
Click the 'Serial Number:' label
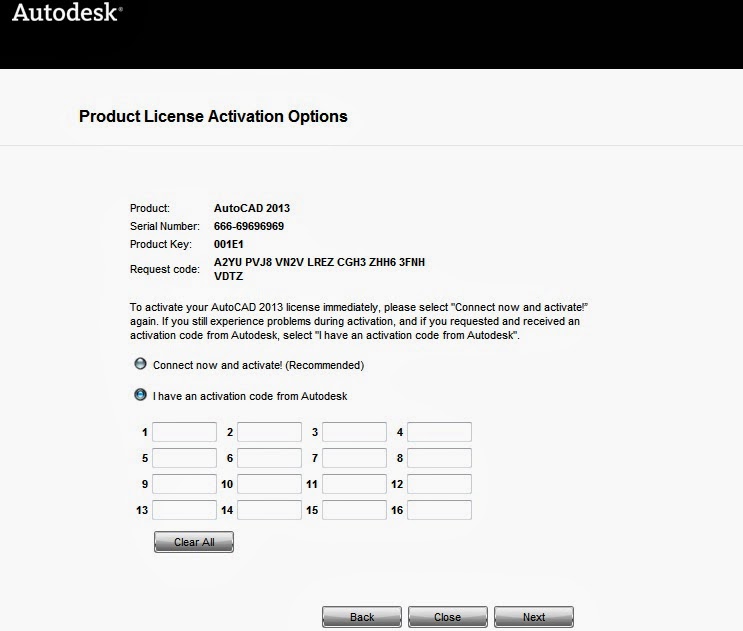click(165, 226)
